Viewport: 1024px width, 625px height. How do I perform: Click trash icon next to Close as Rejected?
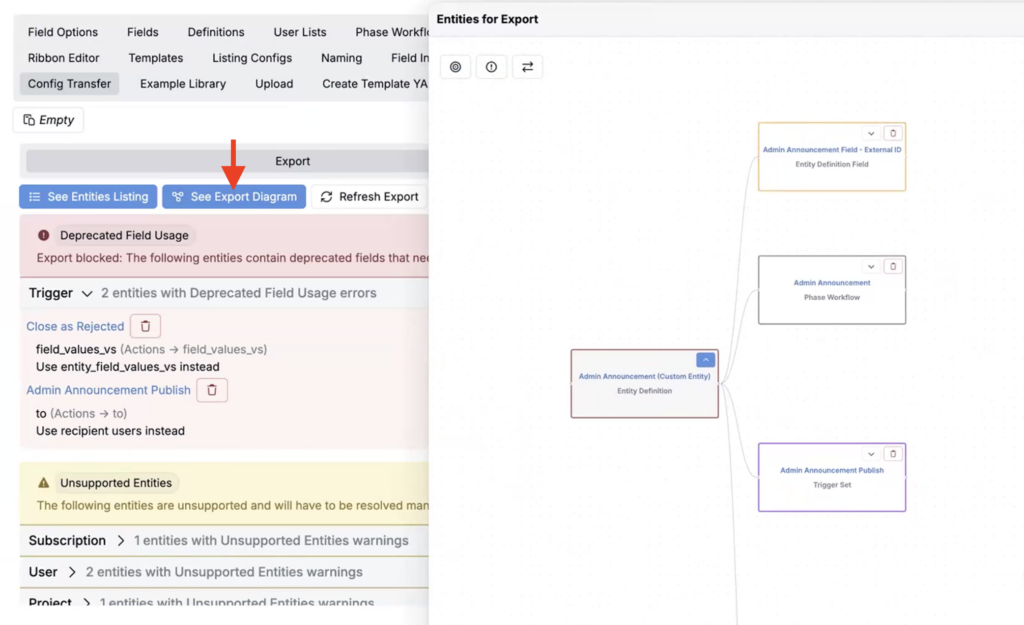coord(145,326)
